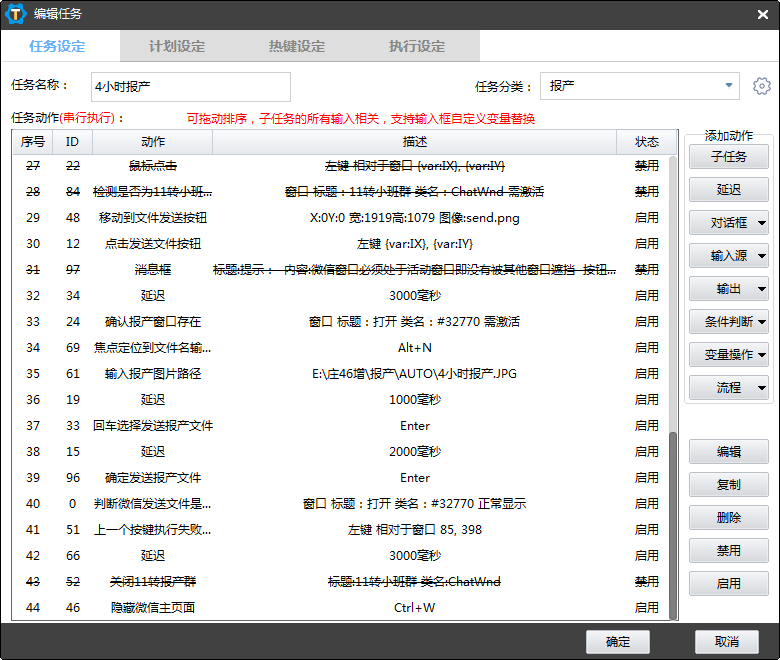780x660 pixels.
Task: Expand the 流程 action dropdown
Action: (x=728, y=387)
